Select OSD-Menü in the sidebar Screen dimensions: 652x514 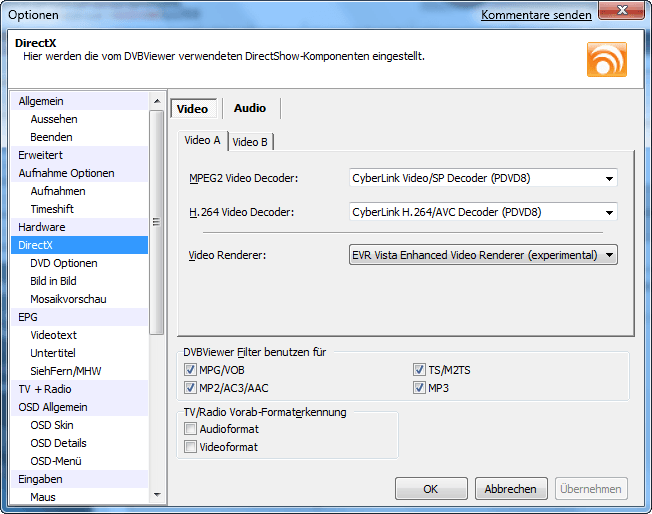(x=79, y=461)
